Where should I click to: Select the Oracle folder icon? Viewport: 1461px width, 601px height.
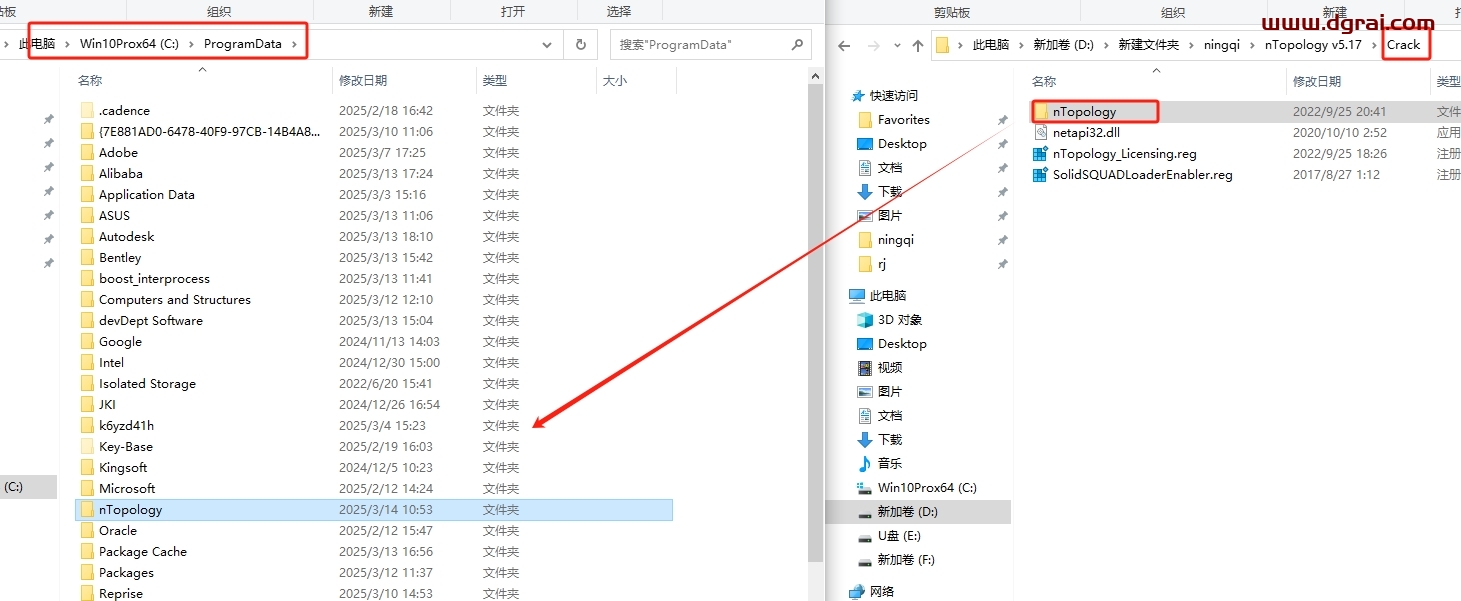[87, 531]
